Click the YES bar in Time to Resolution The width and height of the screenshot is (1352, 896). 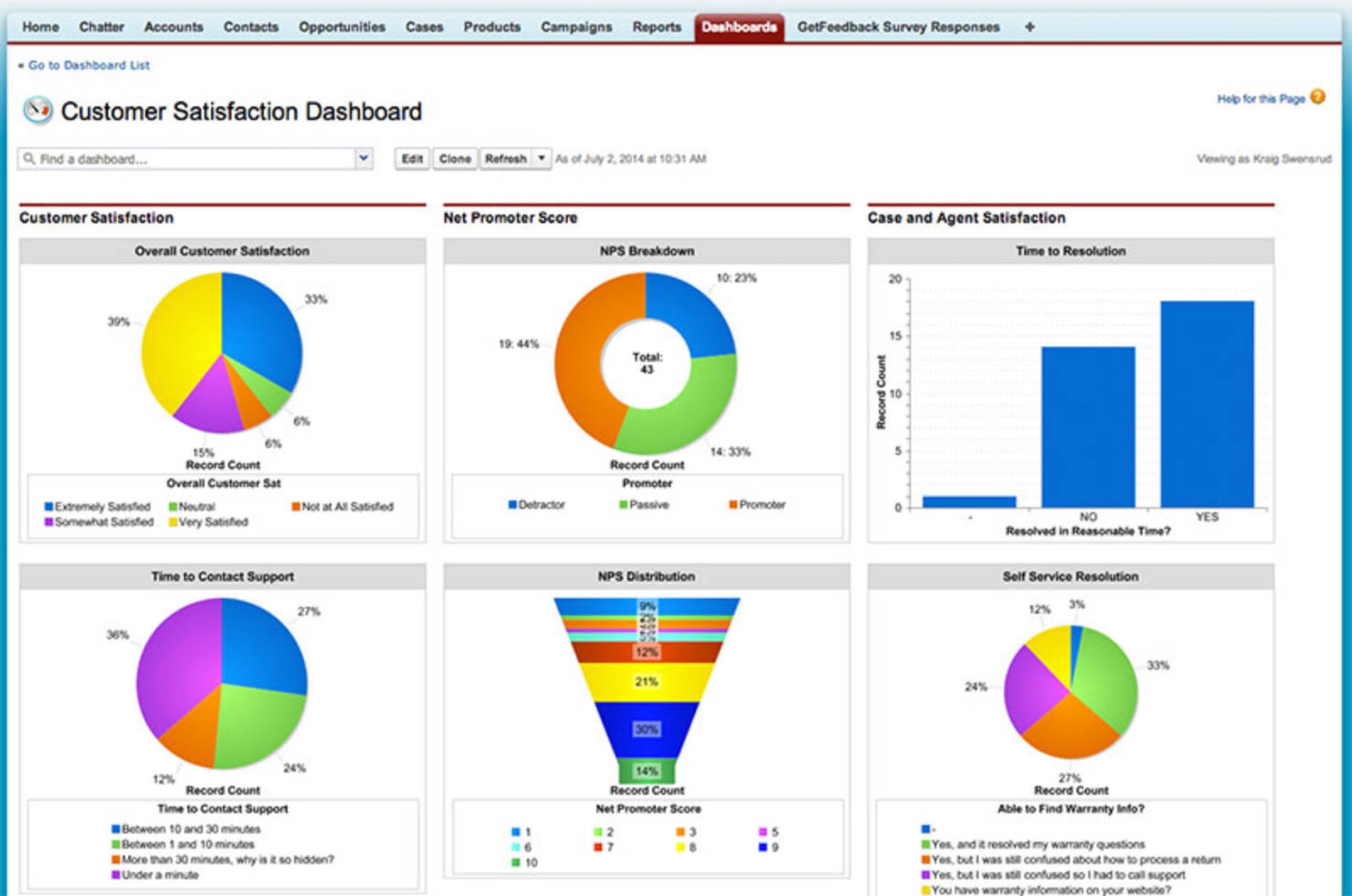point(1207,404)
